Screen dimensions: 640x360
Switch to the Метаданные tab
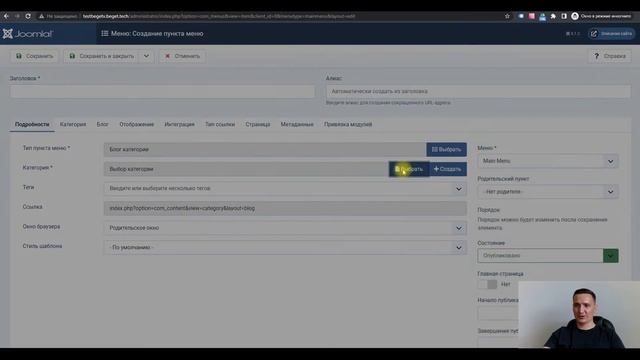[x=297, y=124]
